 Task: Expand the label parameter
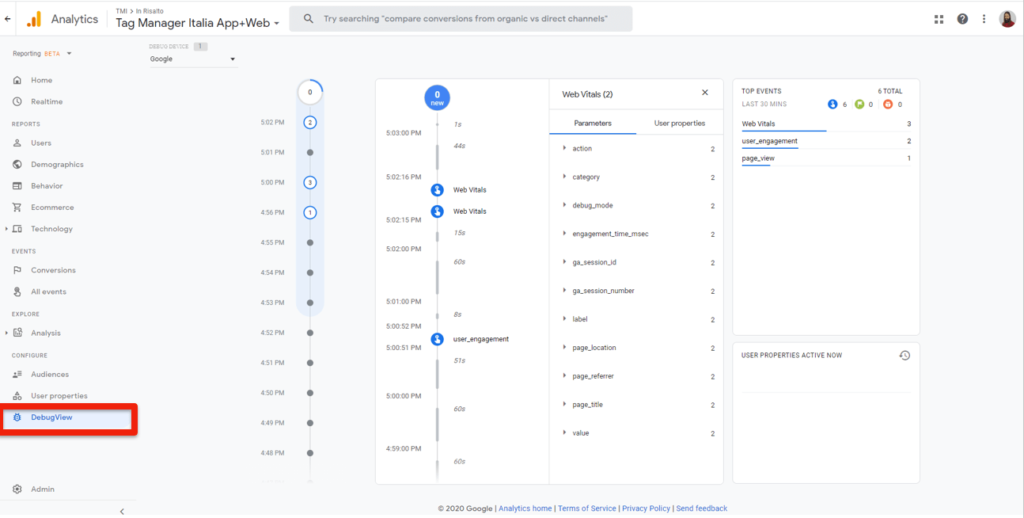564,319
